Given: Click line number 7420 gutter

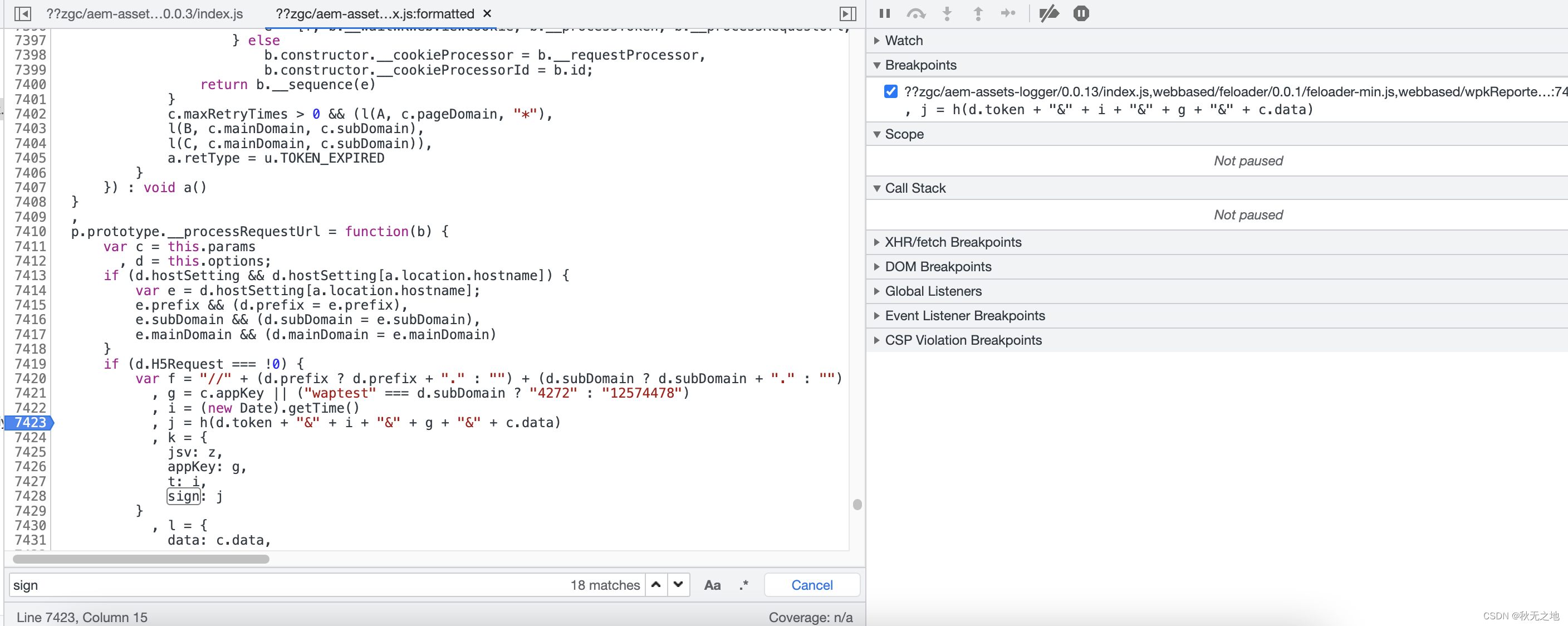Looking at the screenshot, I should (x=30, y=378).
